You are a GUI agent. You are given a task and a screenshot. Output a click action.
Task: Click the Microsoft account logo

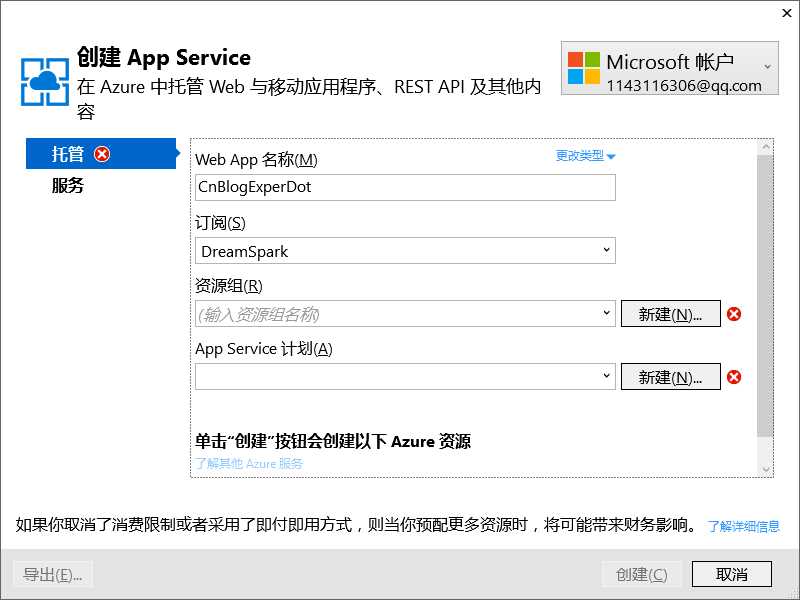(584, 68)
